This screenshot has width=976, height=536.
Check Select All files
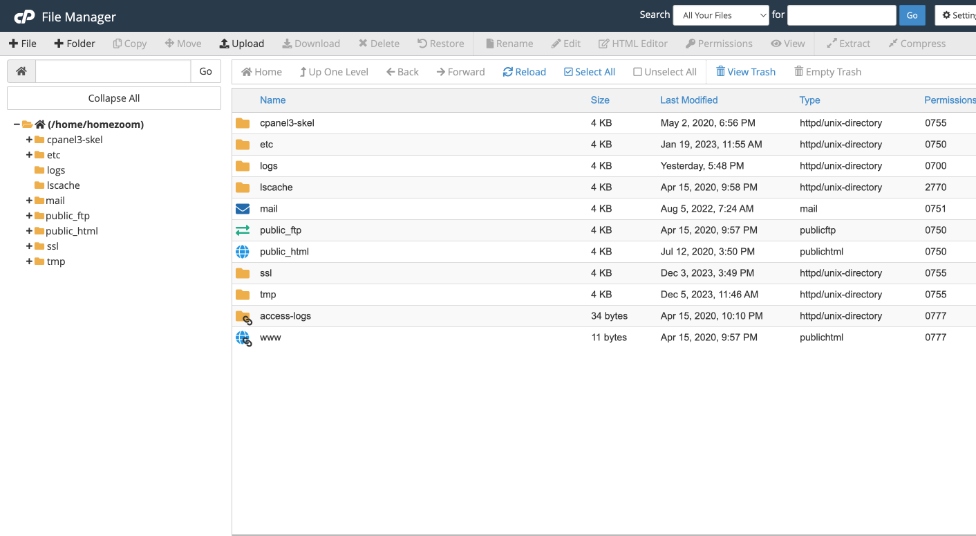pyautogui.click(x=589, y=72)
